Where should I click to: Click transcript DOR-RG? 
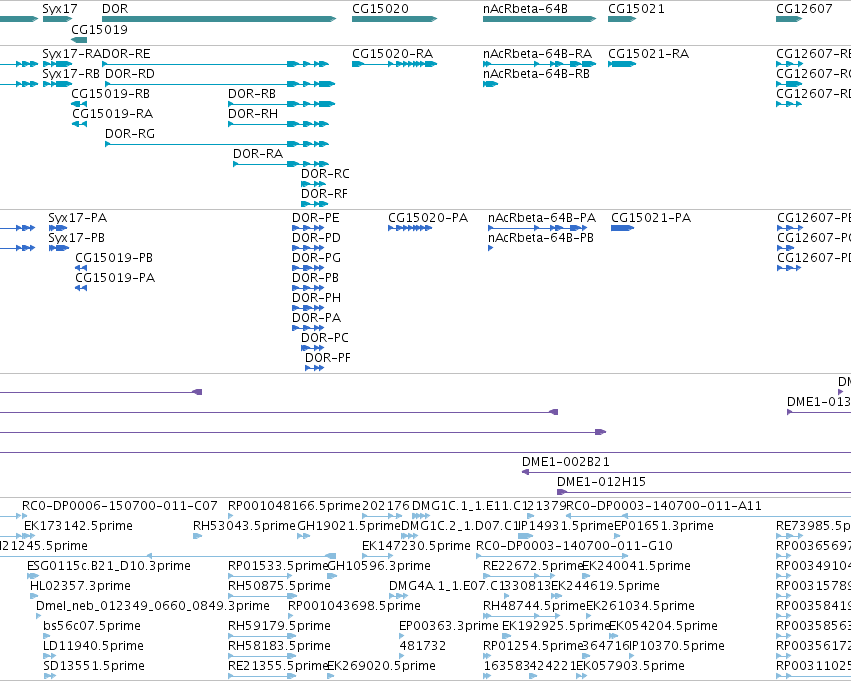(x=217, y=144)
